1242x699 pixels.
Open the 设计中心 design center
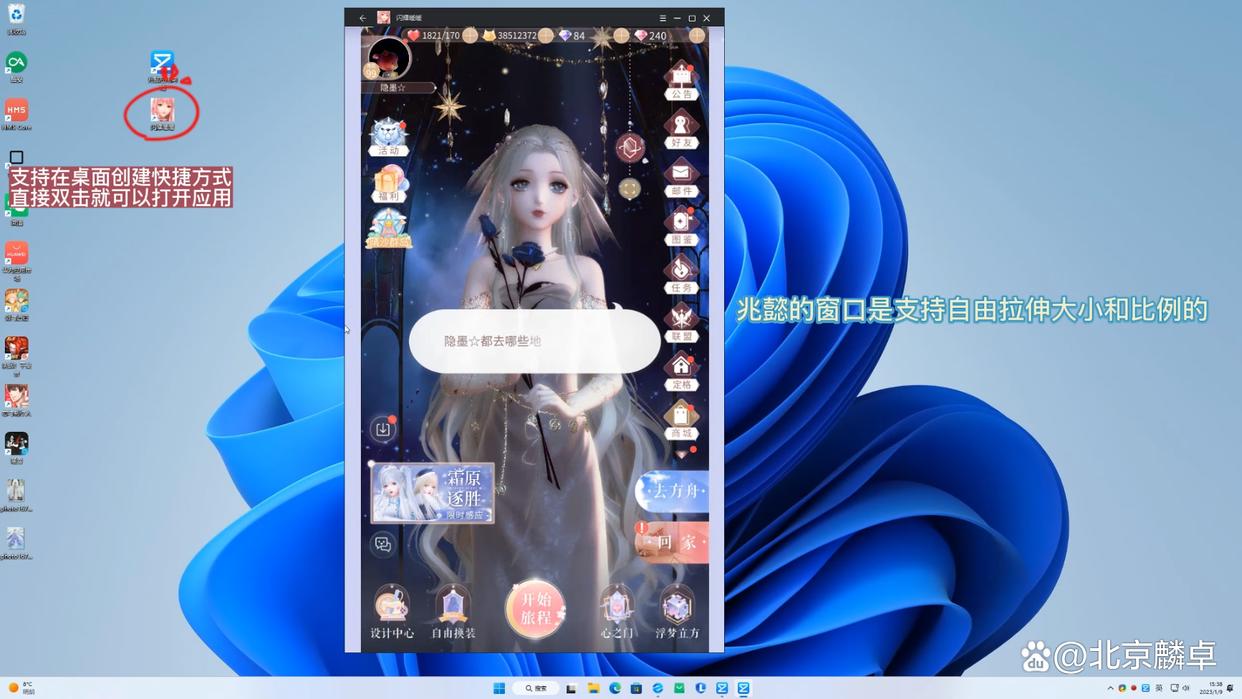390,605
